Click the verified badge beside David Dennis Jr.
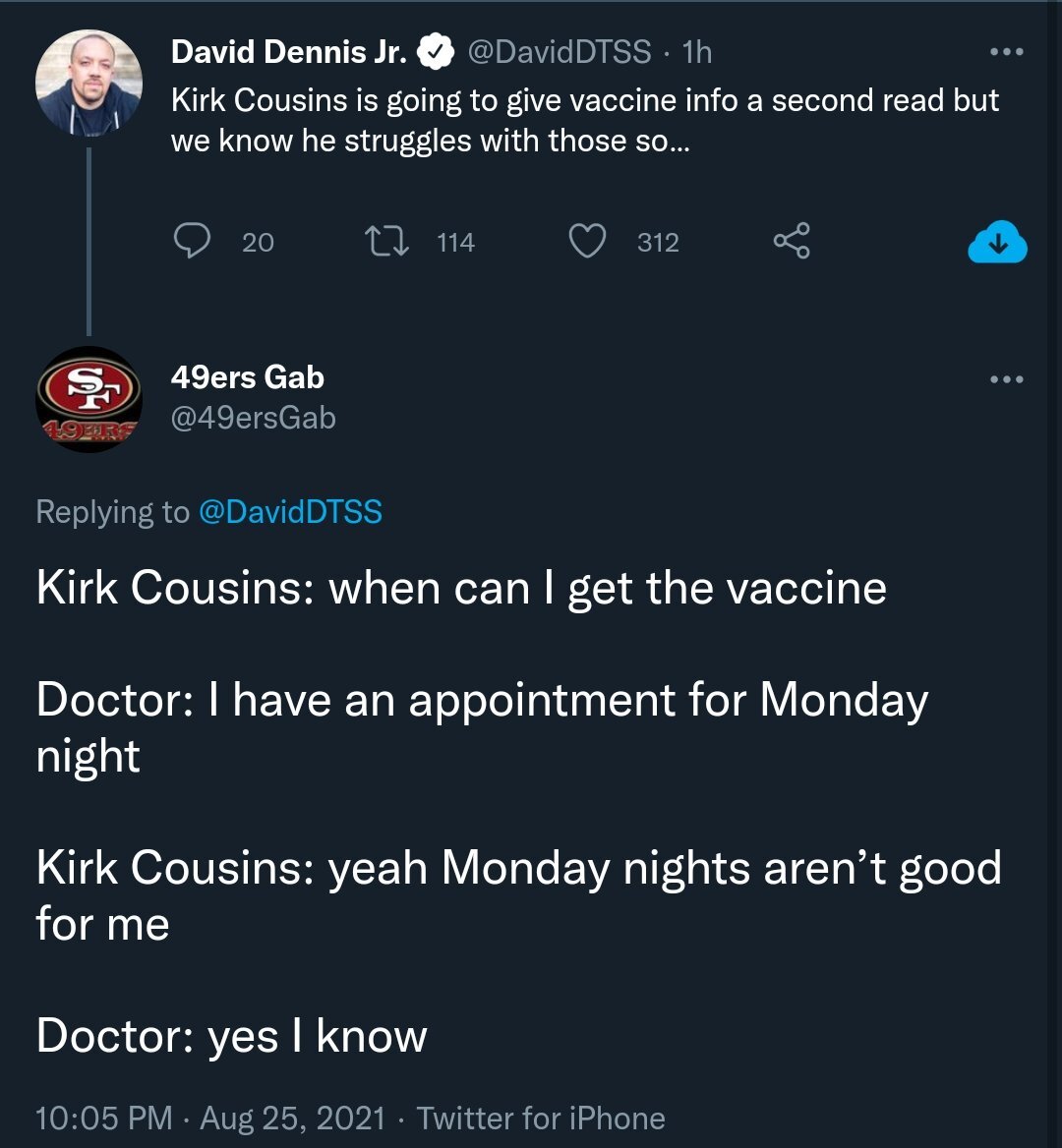The width and height of the screenshot is (1062, 1148). pos(436,52)
